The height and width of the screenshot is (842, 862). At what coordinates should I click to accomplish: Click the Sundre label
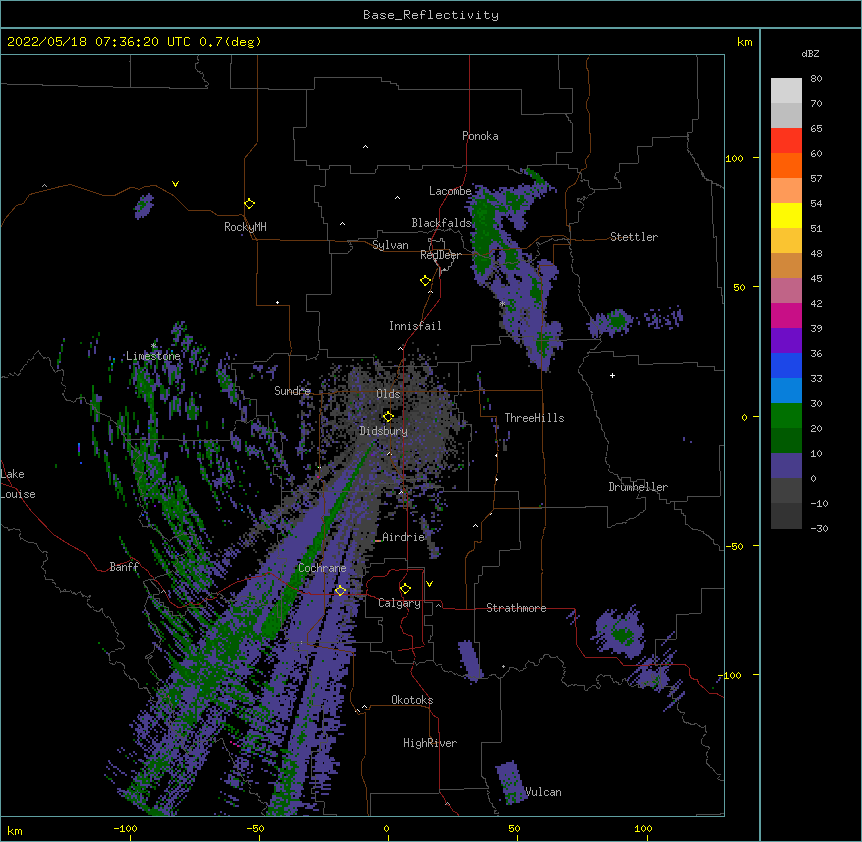[292, 391]
